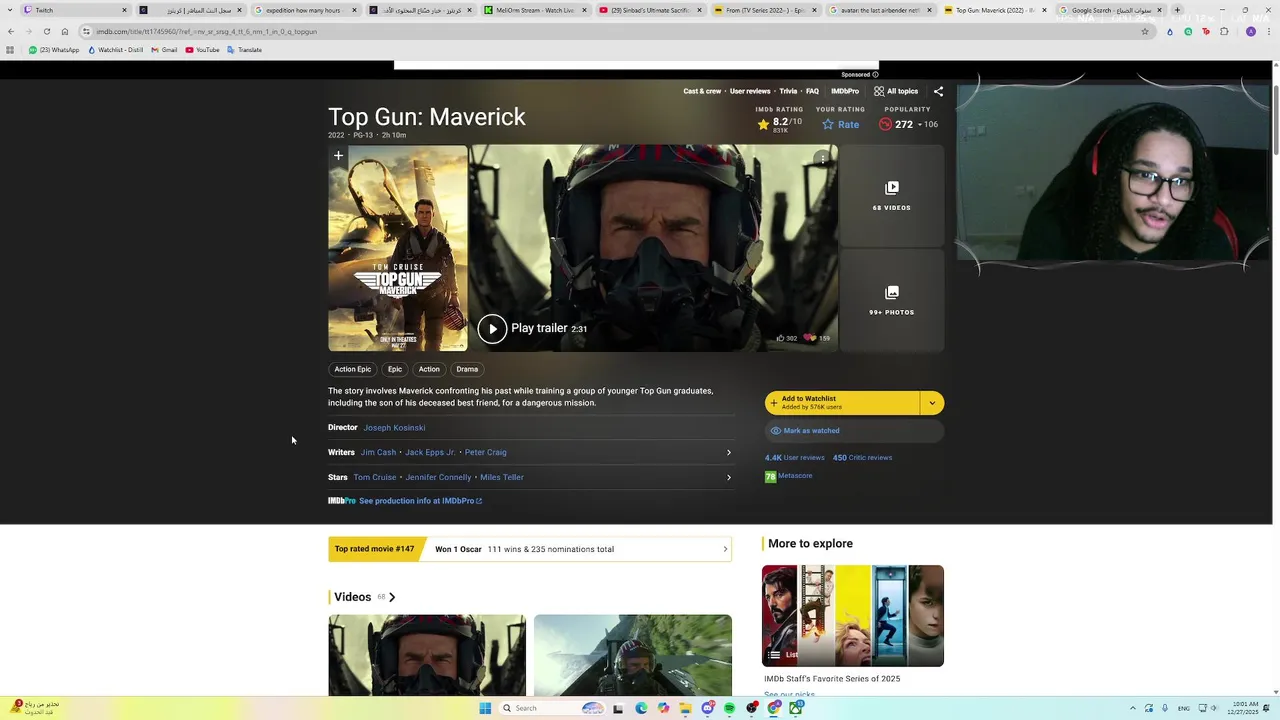Like the trailer with thumbs-up icon
This screenshot has height=720, width=1280.
coord(780,338)
